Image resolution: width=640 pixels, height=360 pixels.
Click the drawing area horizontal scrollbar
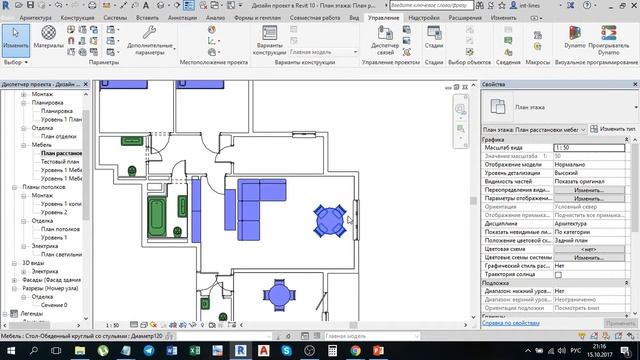point(353,325)
